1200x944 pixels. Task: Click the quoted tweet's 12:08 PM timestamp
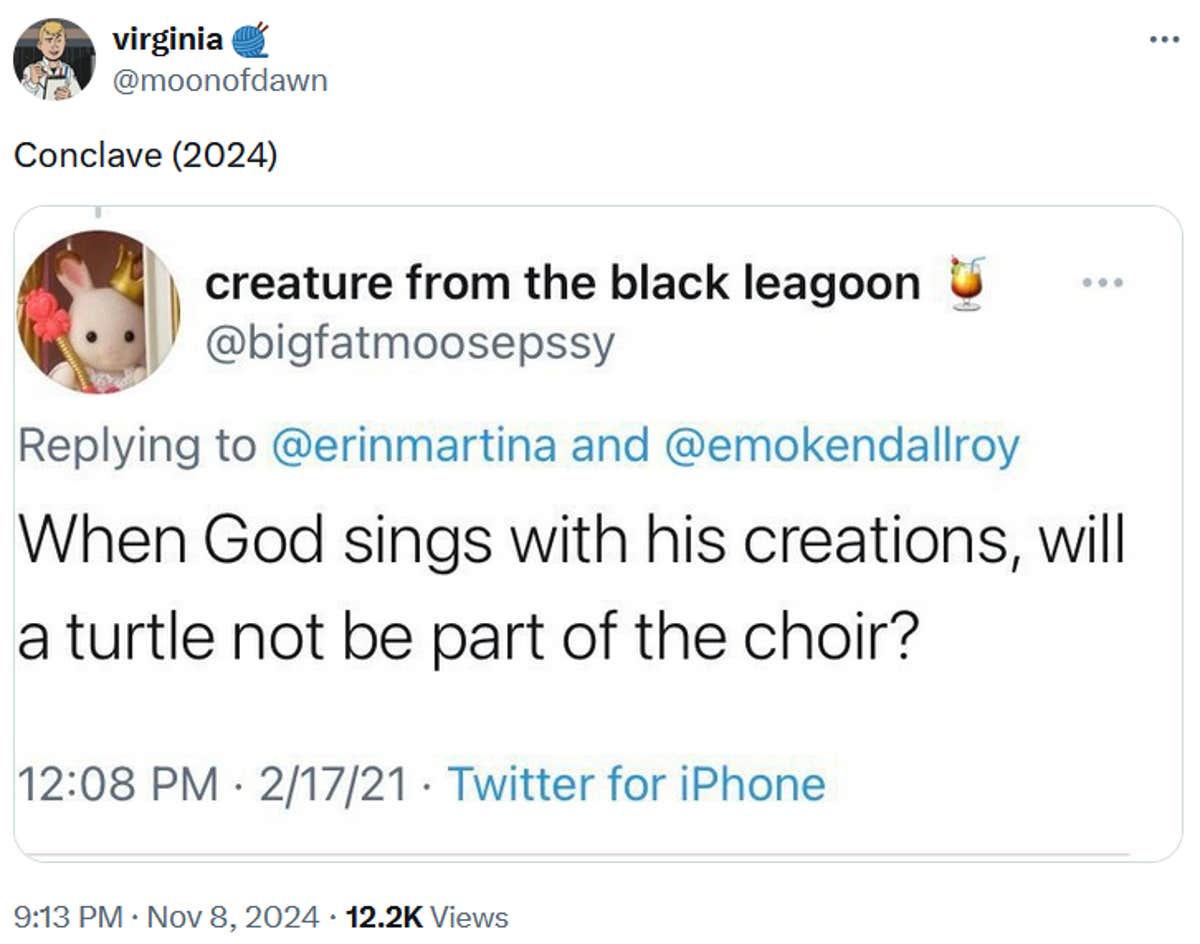[x=118, y=784]
